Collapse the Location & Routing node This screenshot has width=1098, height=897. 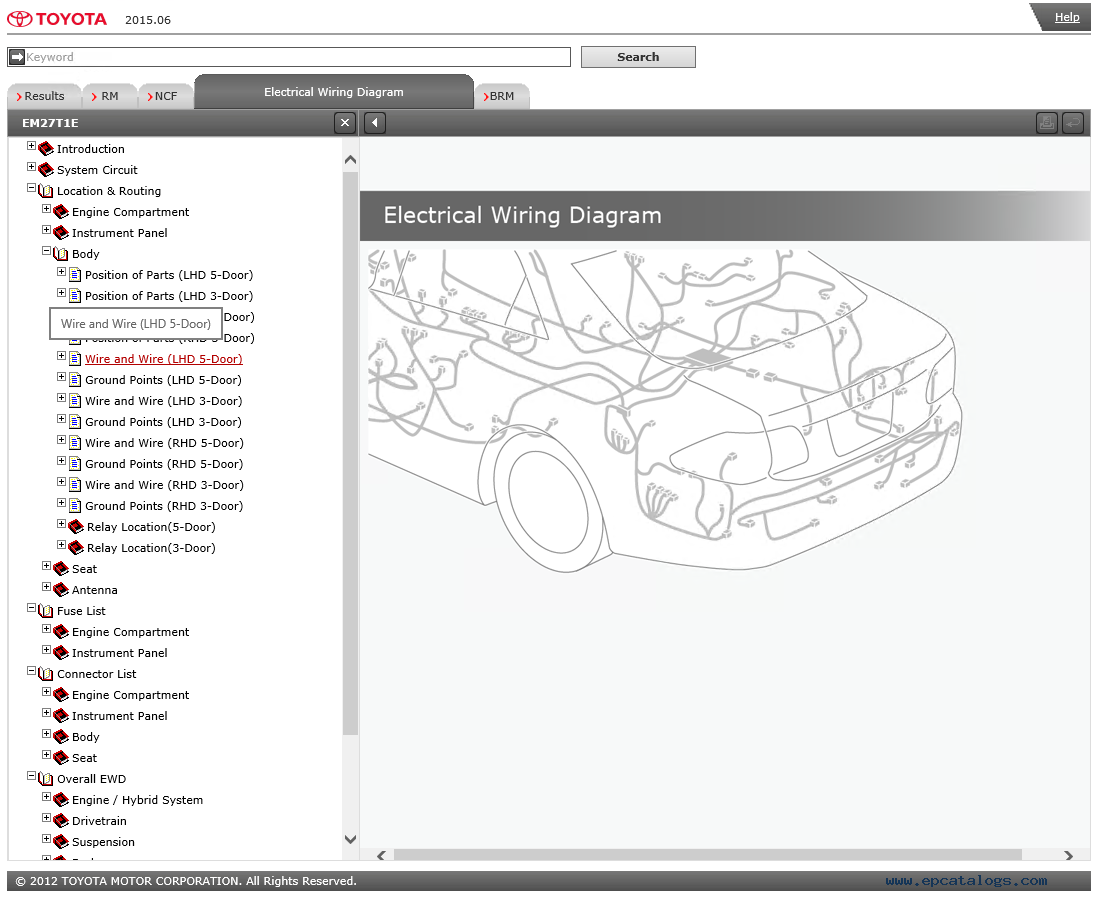click(x=32, y=189)
